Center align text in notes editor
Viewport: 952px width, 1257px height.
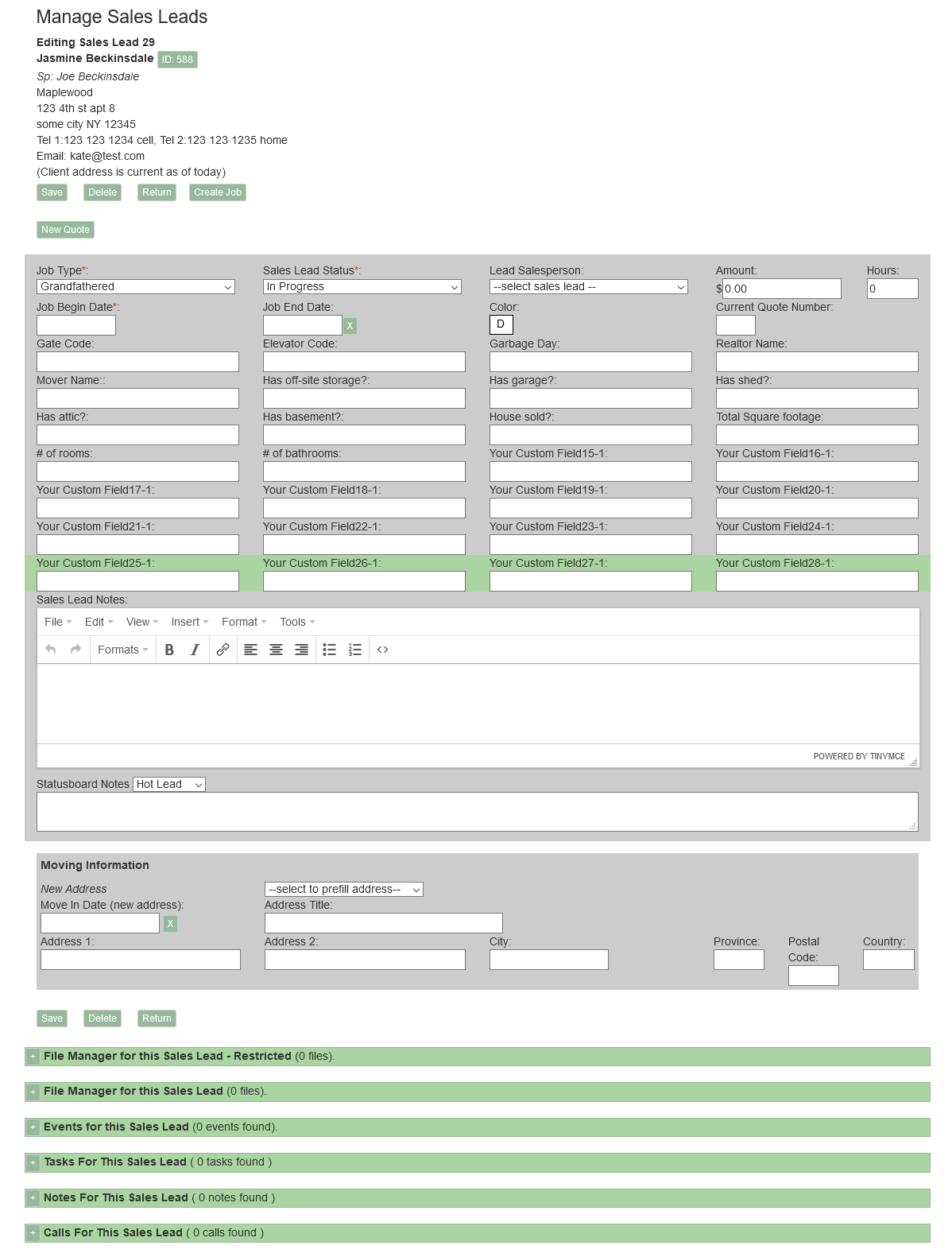click(x=276, y=650)
